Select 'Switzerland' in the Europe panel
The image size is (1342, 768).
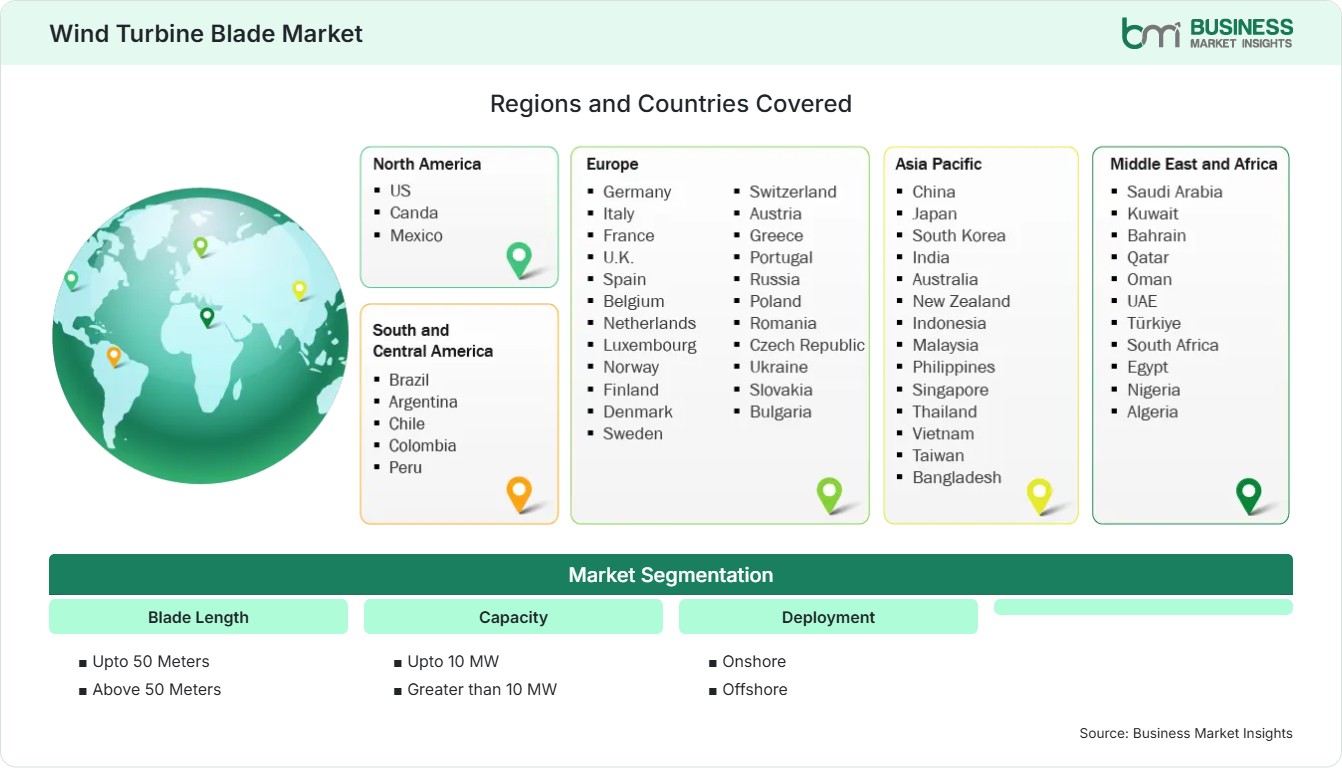[x=793, y=192]
